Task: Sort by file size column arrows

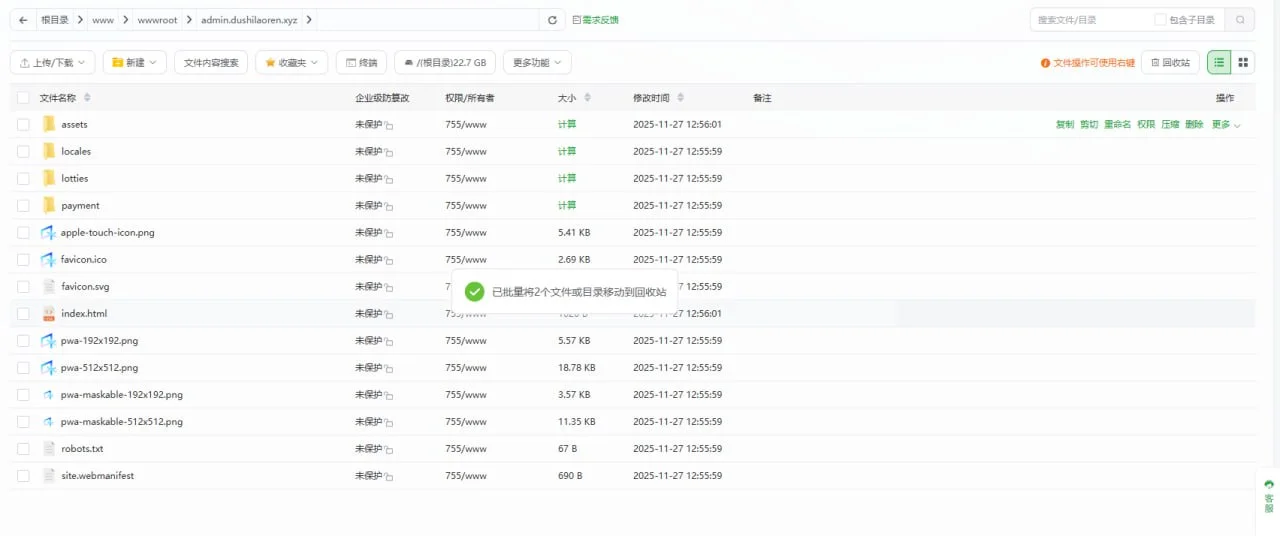Action: pyautogui.click(x=587, y=98)
